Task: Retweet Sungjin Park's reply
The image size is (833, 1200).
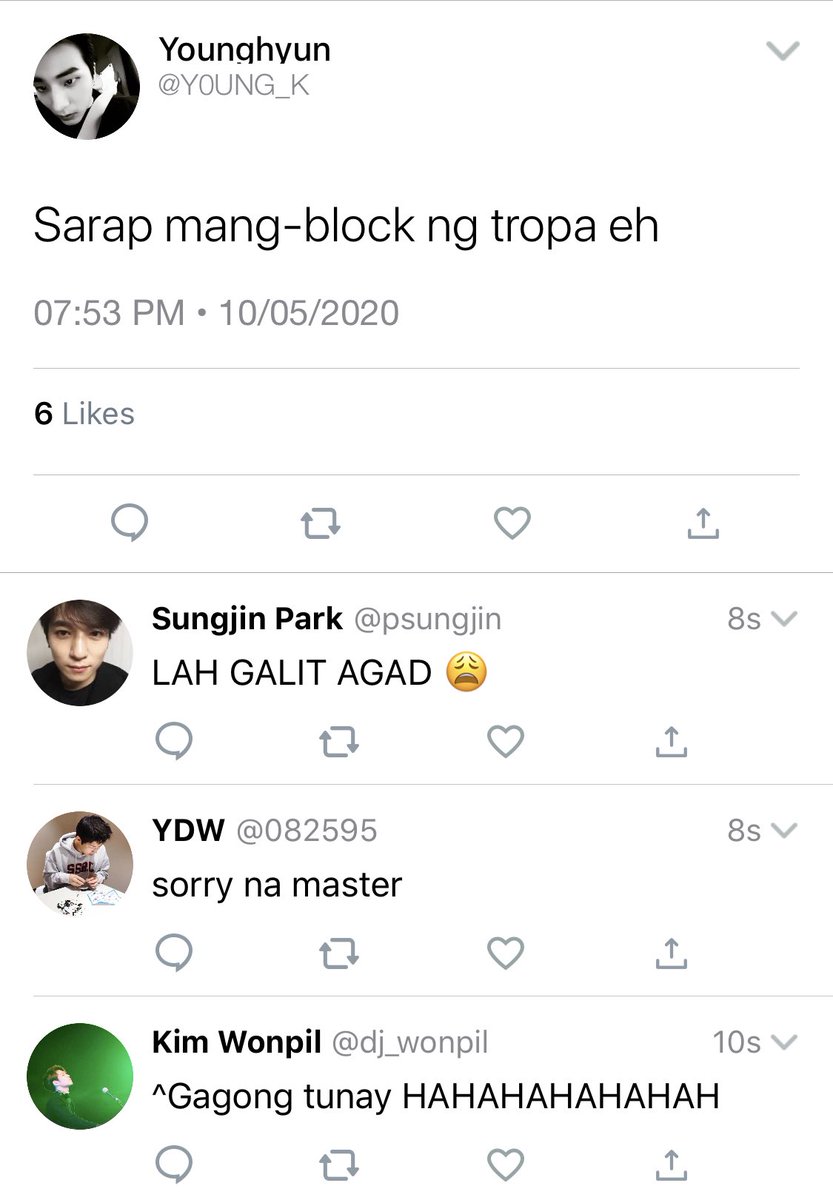Action: point(339,741)
